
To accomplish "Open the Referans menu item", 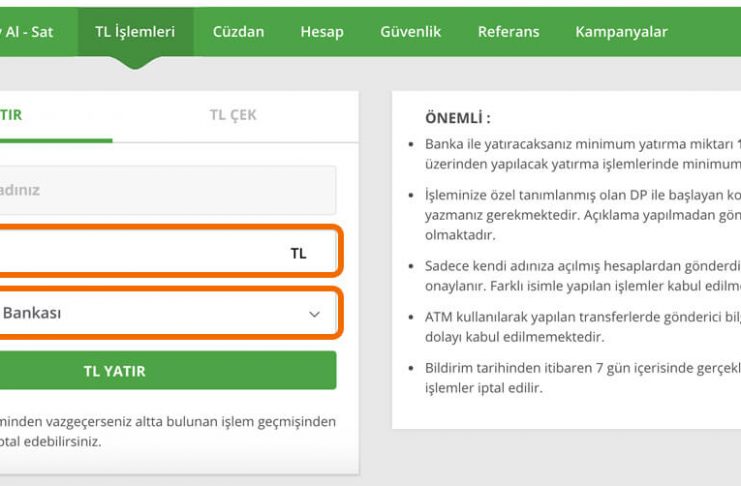I will pyautogui.click(x=508, y=32).
